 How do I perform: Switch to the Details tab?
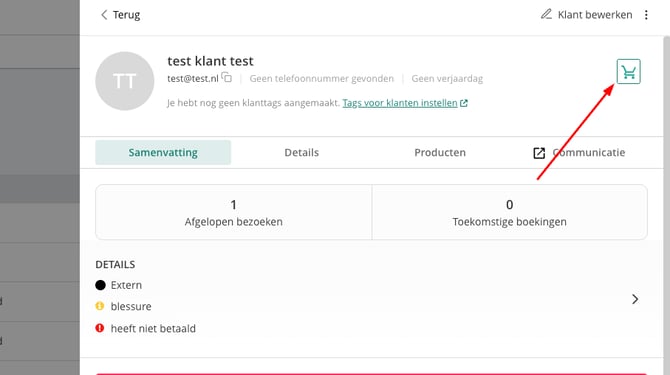click(302, 152)
